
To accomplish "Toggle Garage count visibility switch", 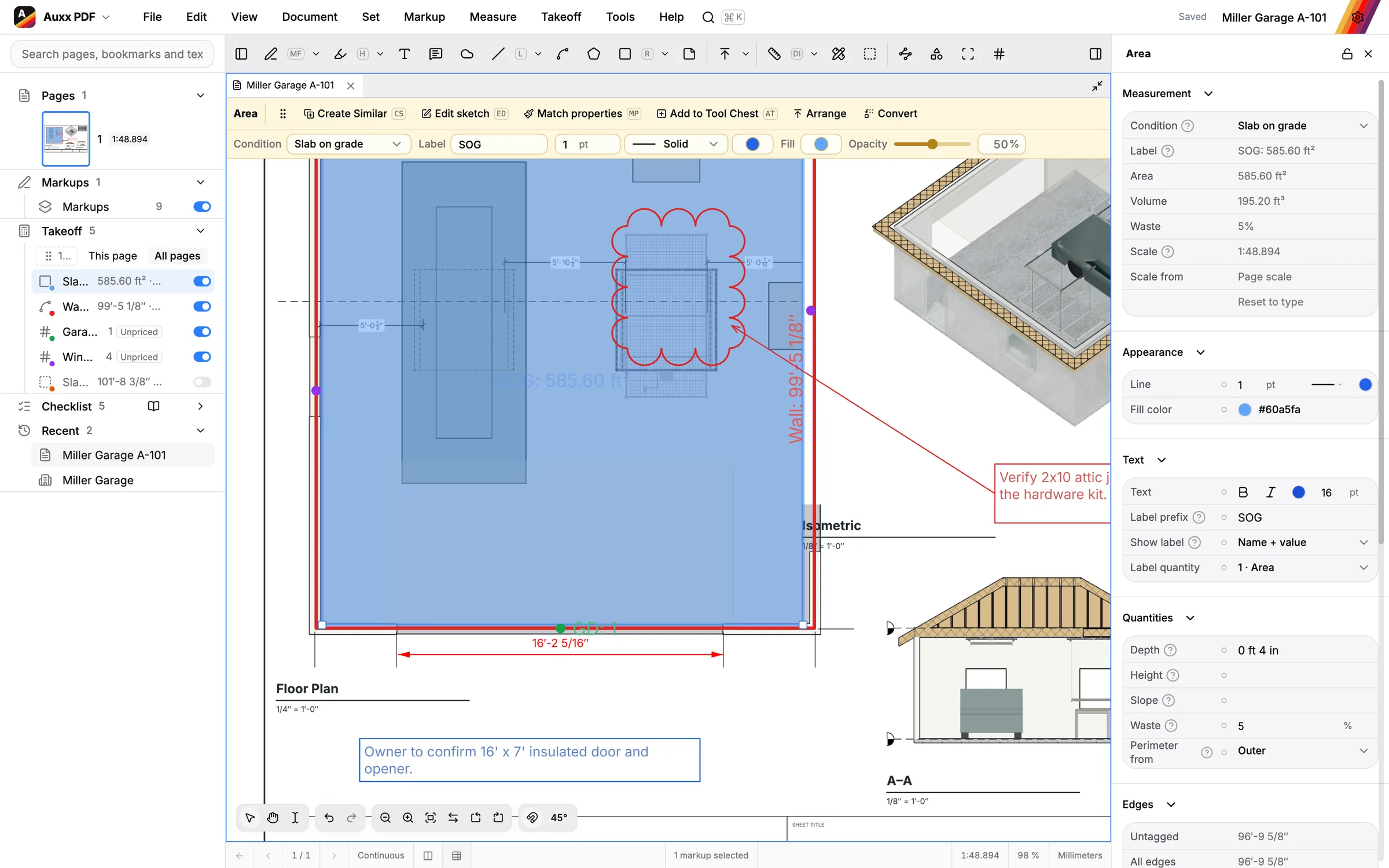I will (202, 332).
